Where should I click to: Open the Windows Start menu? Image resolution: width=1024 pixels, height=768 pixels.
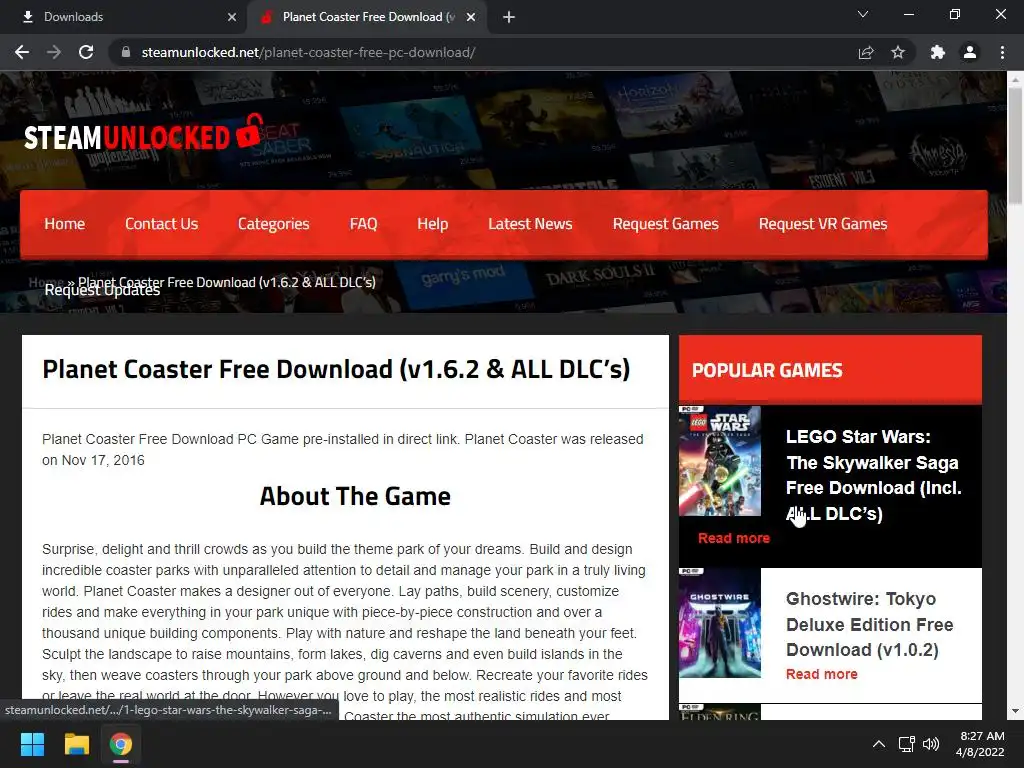(32, 744)
